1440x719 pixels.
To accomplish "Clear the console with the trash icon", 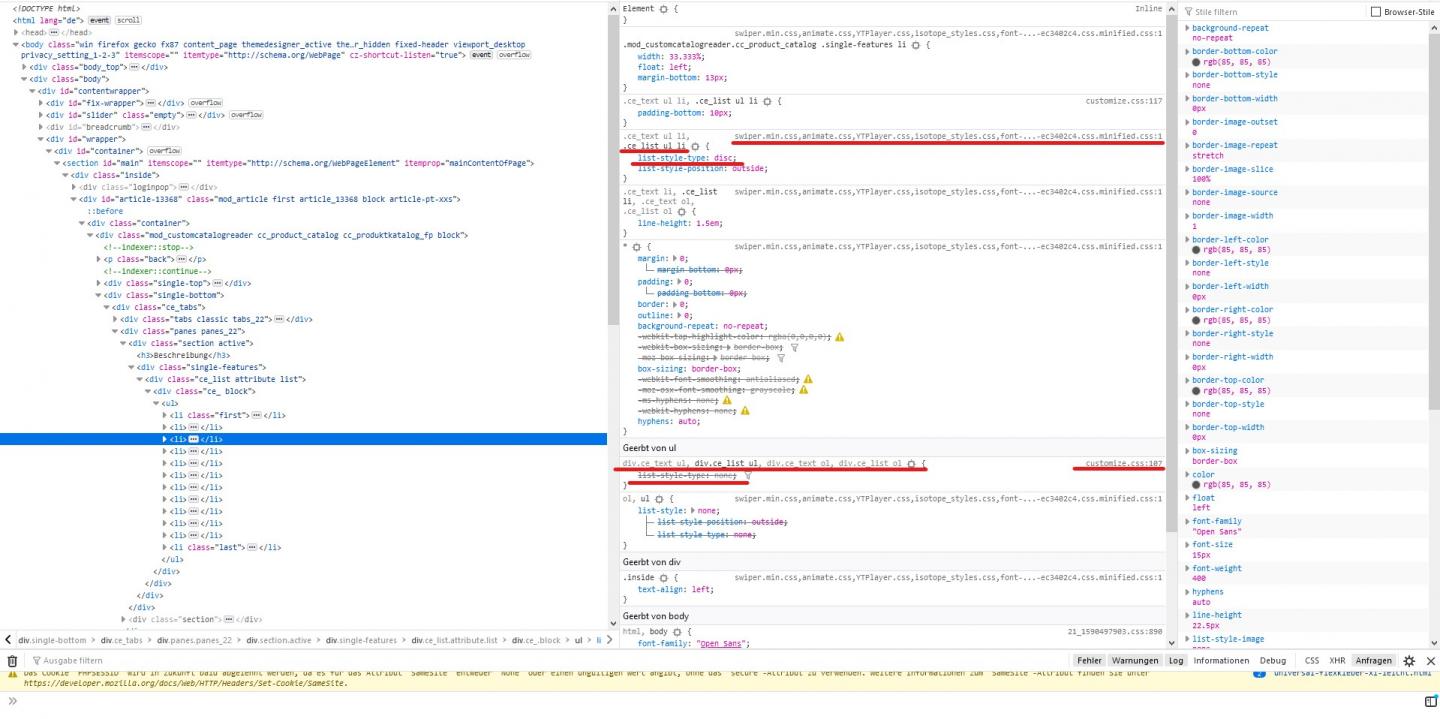I will (12, 661).
